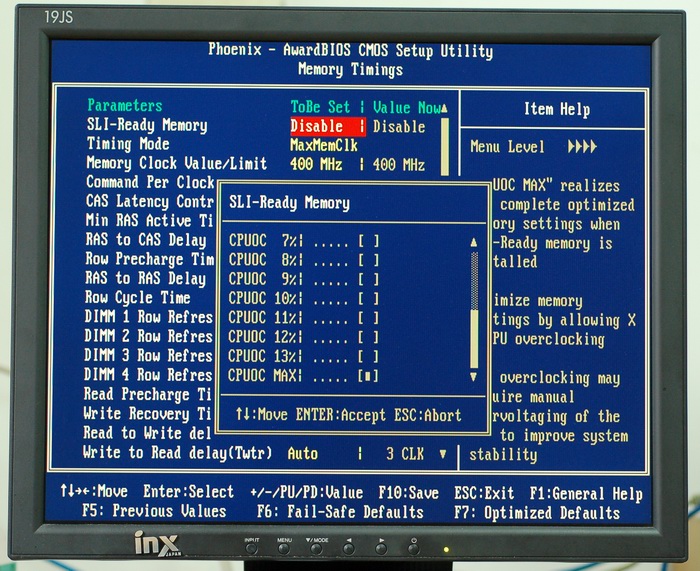Click the SLI-Ready Memory parameter row
Screen dimensions: 700x571
[x=147, y=125]
